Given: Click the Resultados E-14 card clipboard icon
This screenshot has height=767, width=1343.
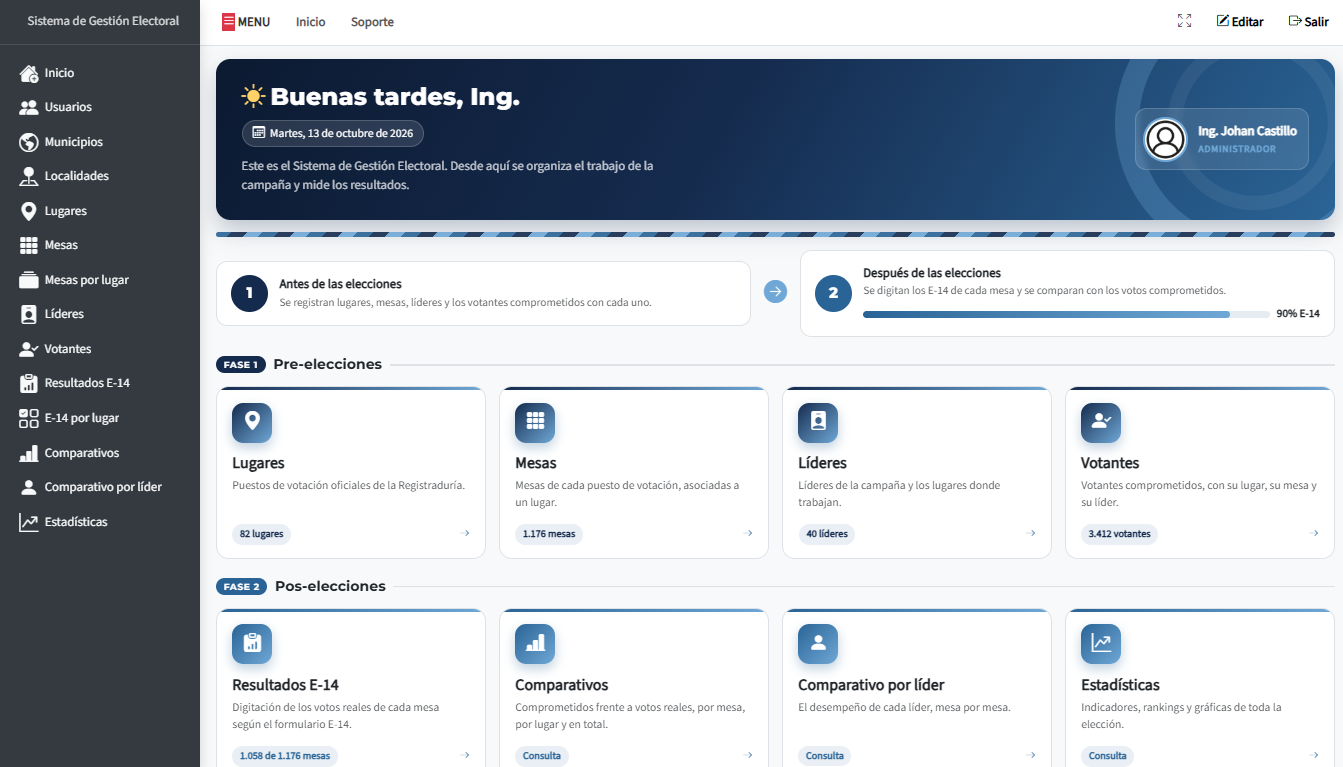Looking at the screenshot, I should coord(252,644).
